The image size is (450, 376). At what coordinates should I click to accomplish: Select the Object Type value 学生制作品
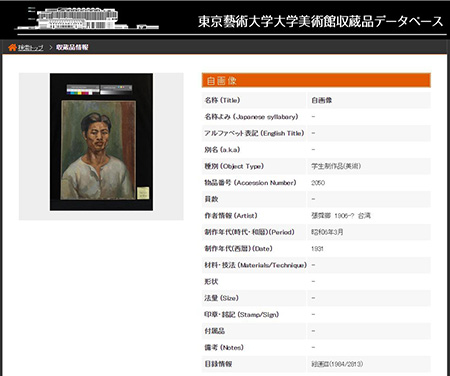point(336,166)
